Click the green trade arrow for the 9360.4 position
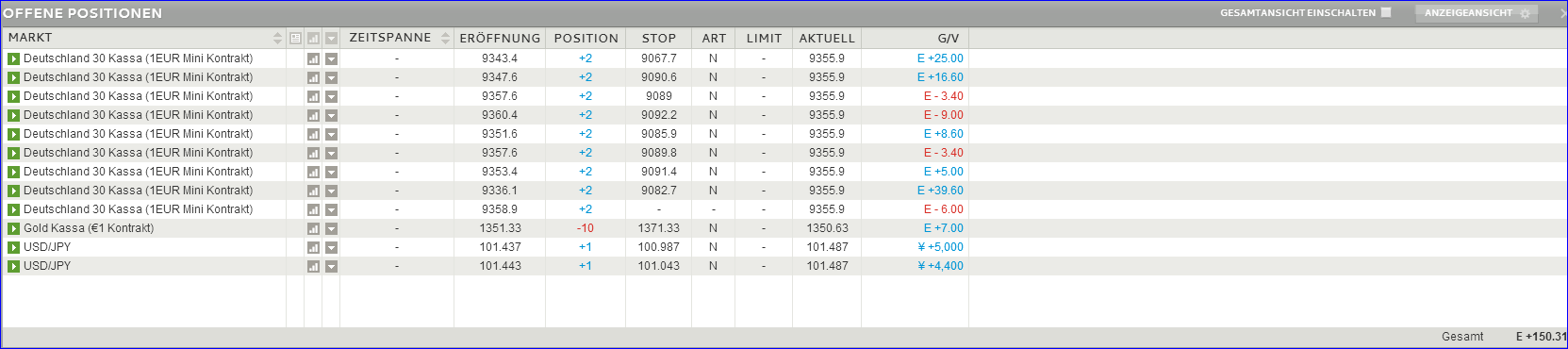Image resolution: width=1568 pixels, height=349 pixels. (x=13, y=115)
